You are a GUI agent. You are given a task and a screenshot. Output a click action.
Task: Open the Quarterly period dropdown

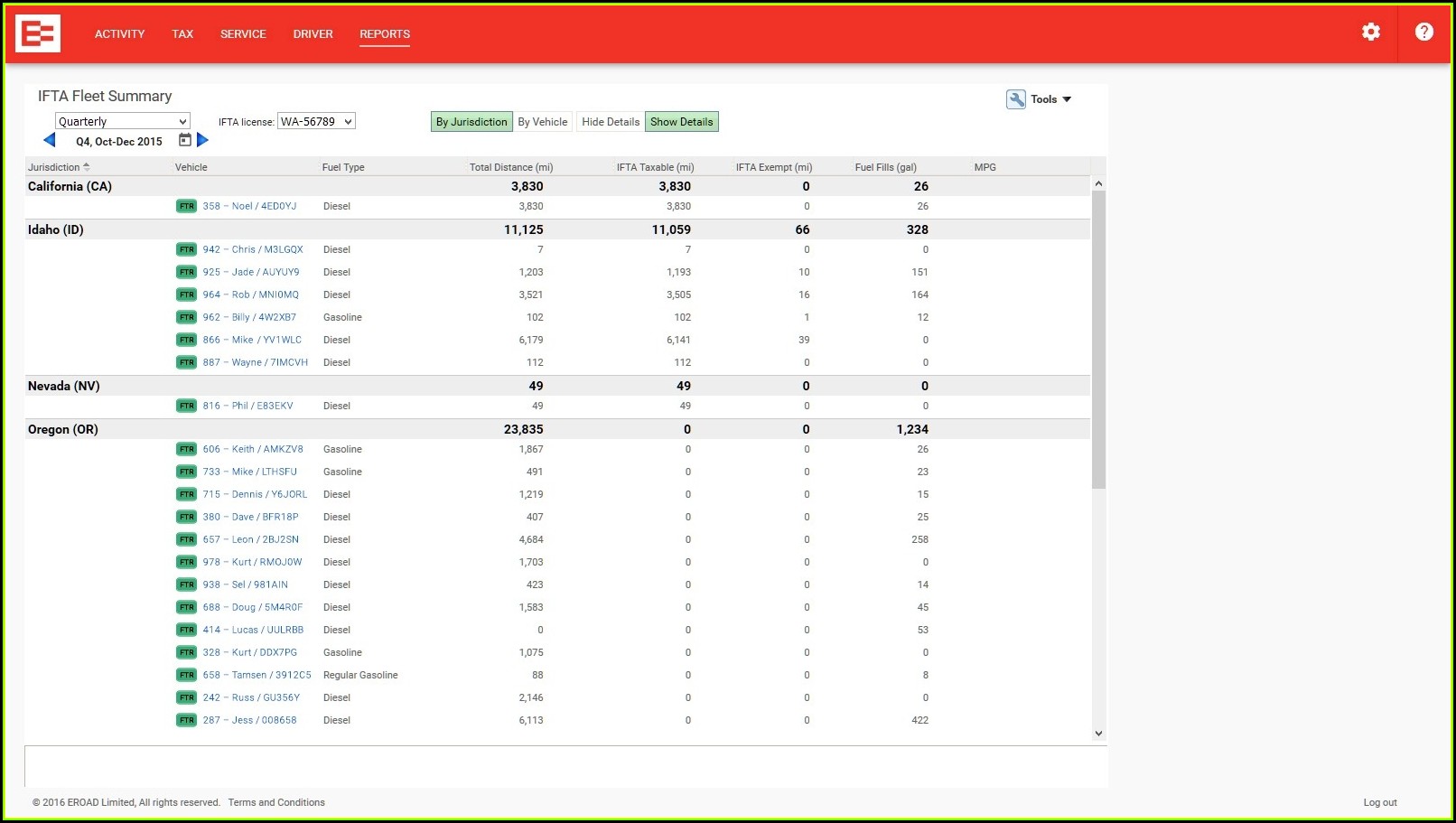[x=123, y=121]
